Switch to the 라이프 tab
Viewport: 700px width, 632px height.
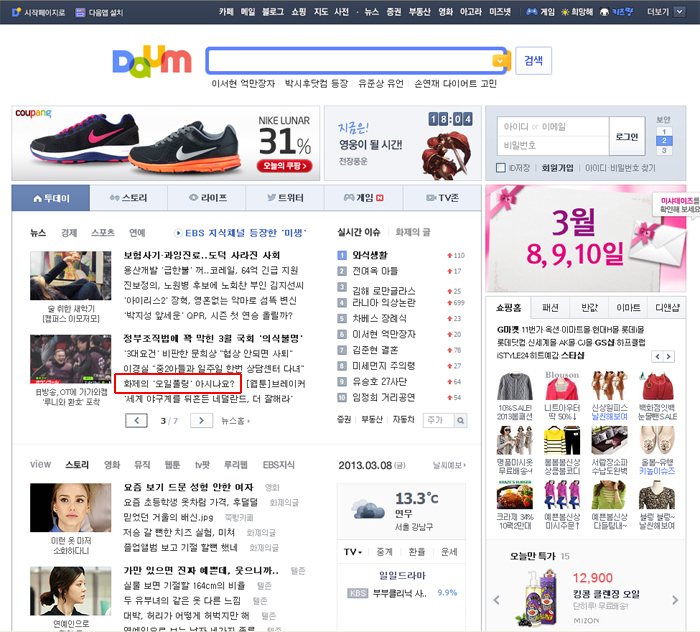(x=207, y=198)
